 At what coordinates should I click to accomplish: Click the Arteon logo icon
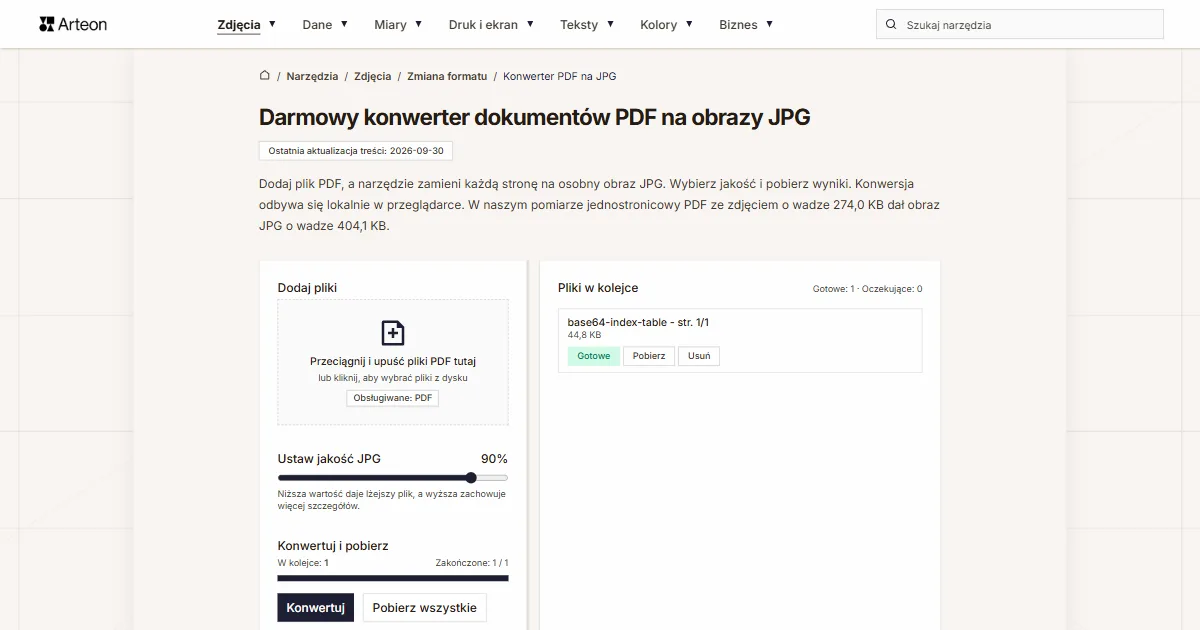(x=46, y=24)
